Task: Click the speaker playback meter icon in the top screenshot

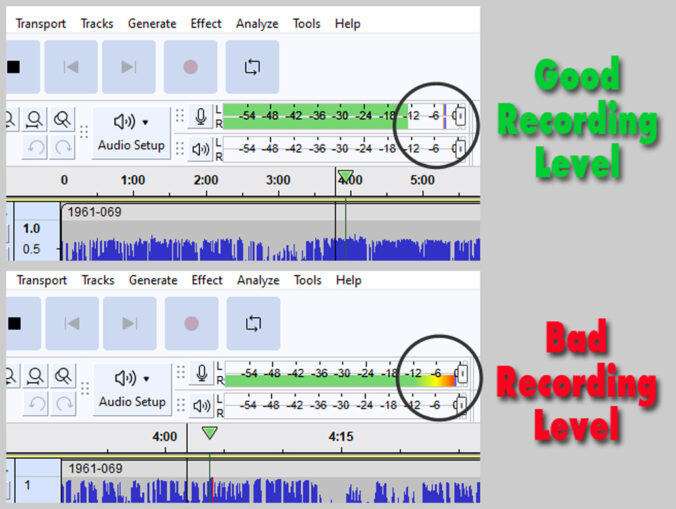Action: click(200, 149)
